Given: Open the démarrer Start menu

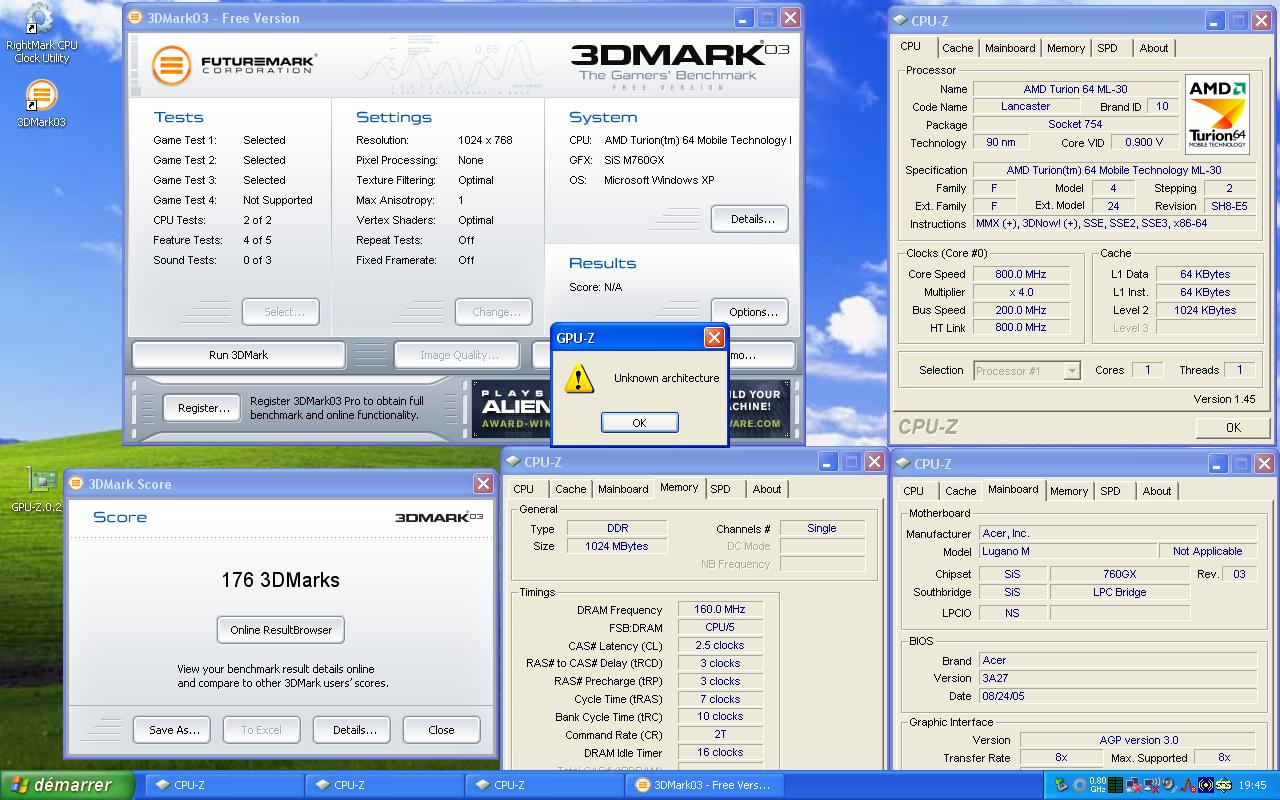Looking at the screenshot, I should [66, 785].
